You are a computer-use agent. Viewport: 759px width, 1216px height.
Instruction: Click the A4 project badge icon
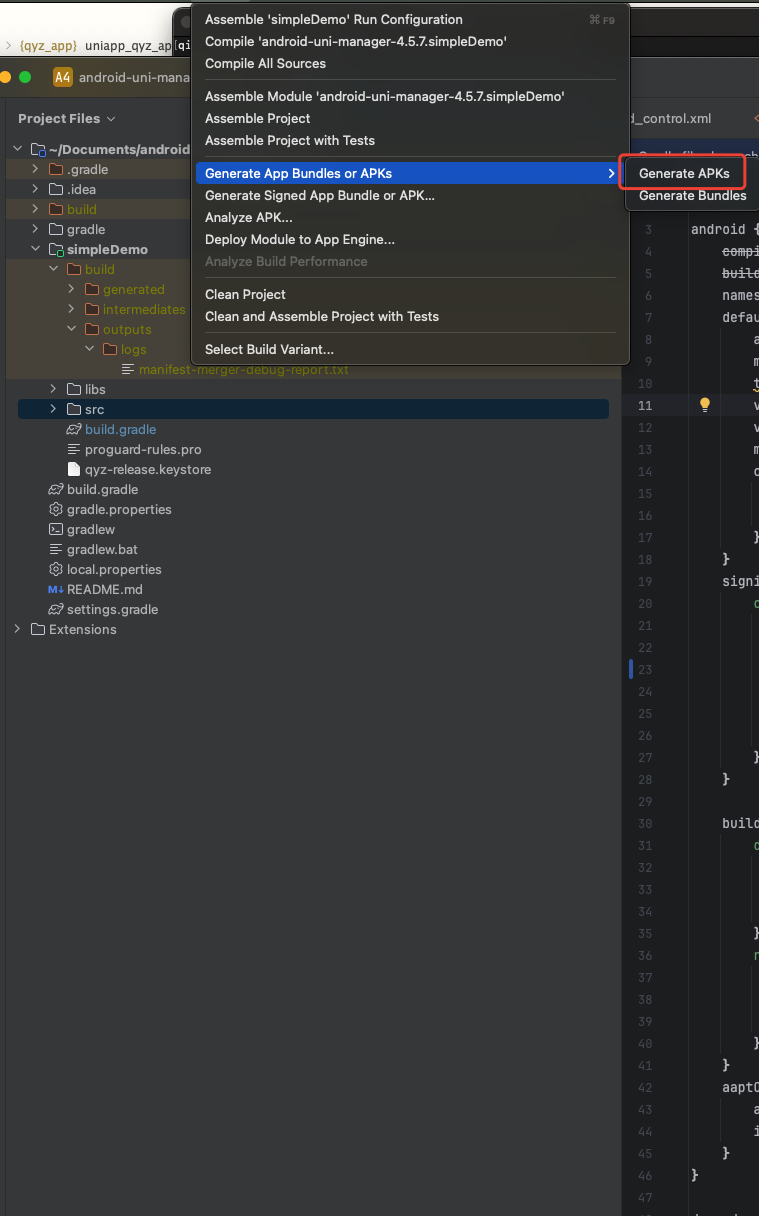point(63,77)
